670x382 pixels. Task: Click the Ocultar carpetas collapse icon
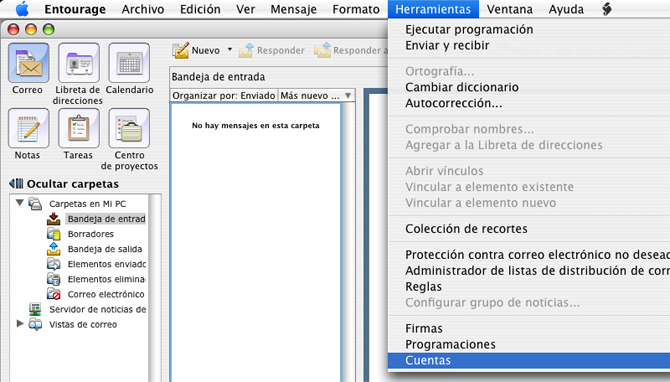(16, 184)
